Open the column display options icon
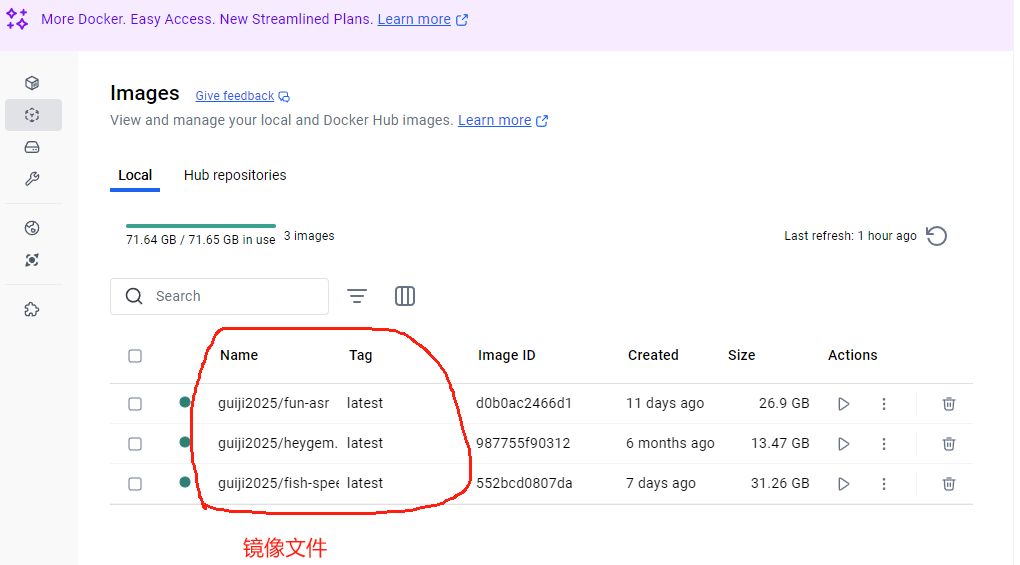The image size is (1020, 565). pos(405,296)
